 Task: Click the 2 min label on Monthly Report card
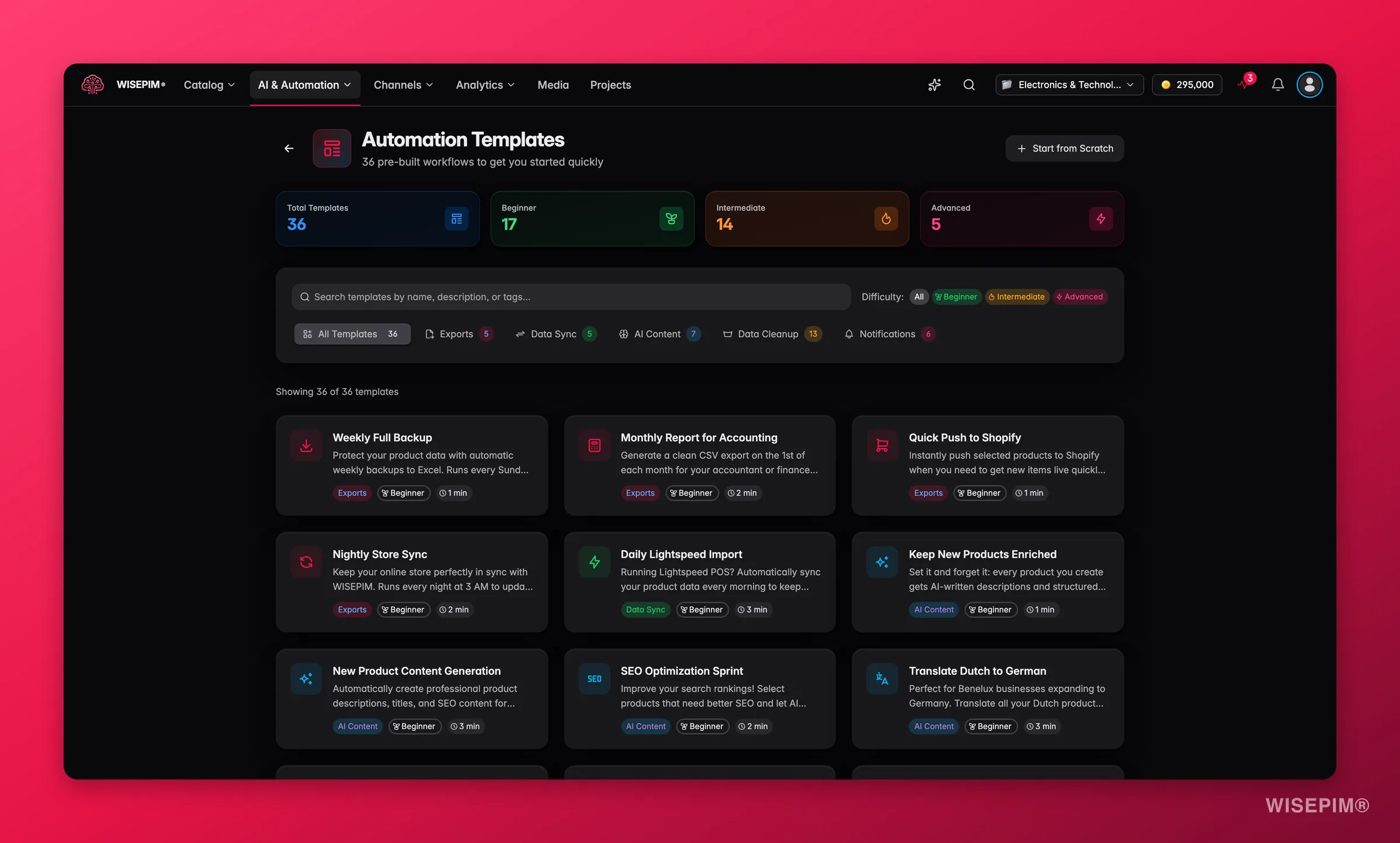click(742, 493)
